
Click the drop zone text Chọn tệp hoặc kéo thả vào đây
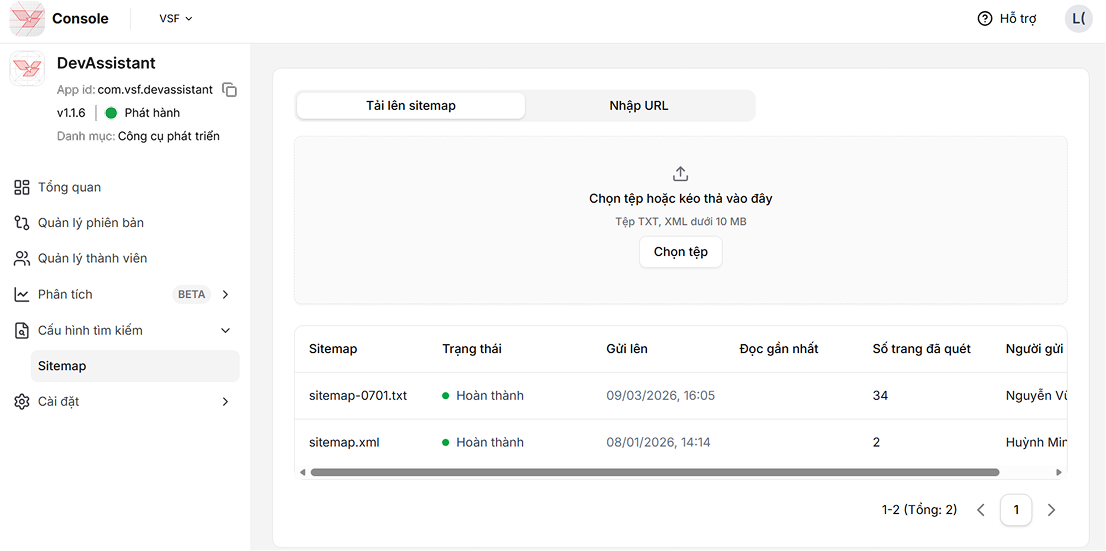(681, 199)
